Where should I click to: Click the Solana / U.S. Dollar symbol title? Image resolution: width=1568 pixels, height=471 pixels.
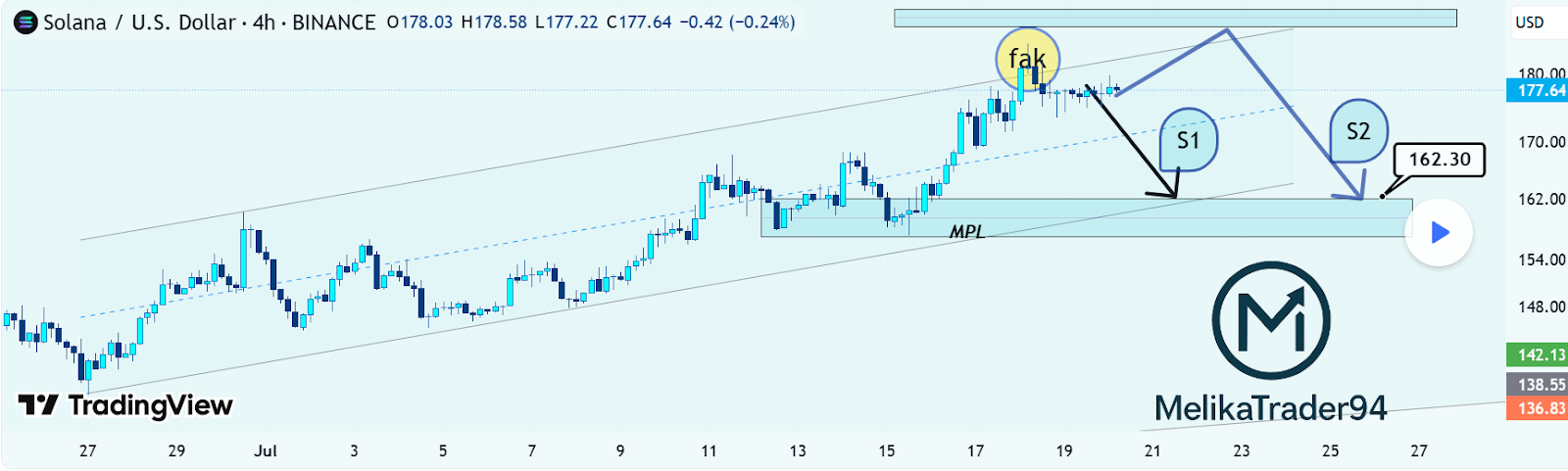coord(139,22)
